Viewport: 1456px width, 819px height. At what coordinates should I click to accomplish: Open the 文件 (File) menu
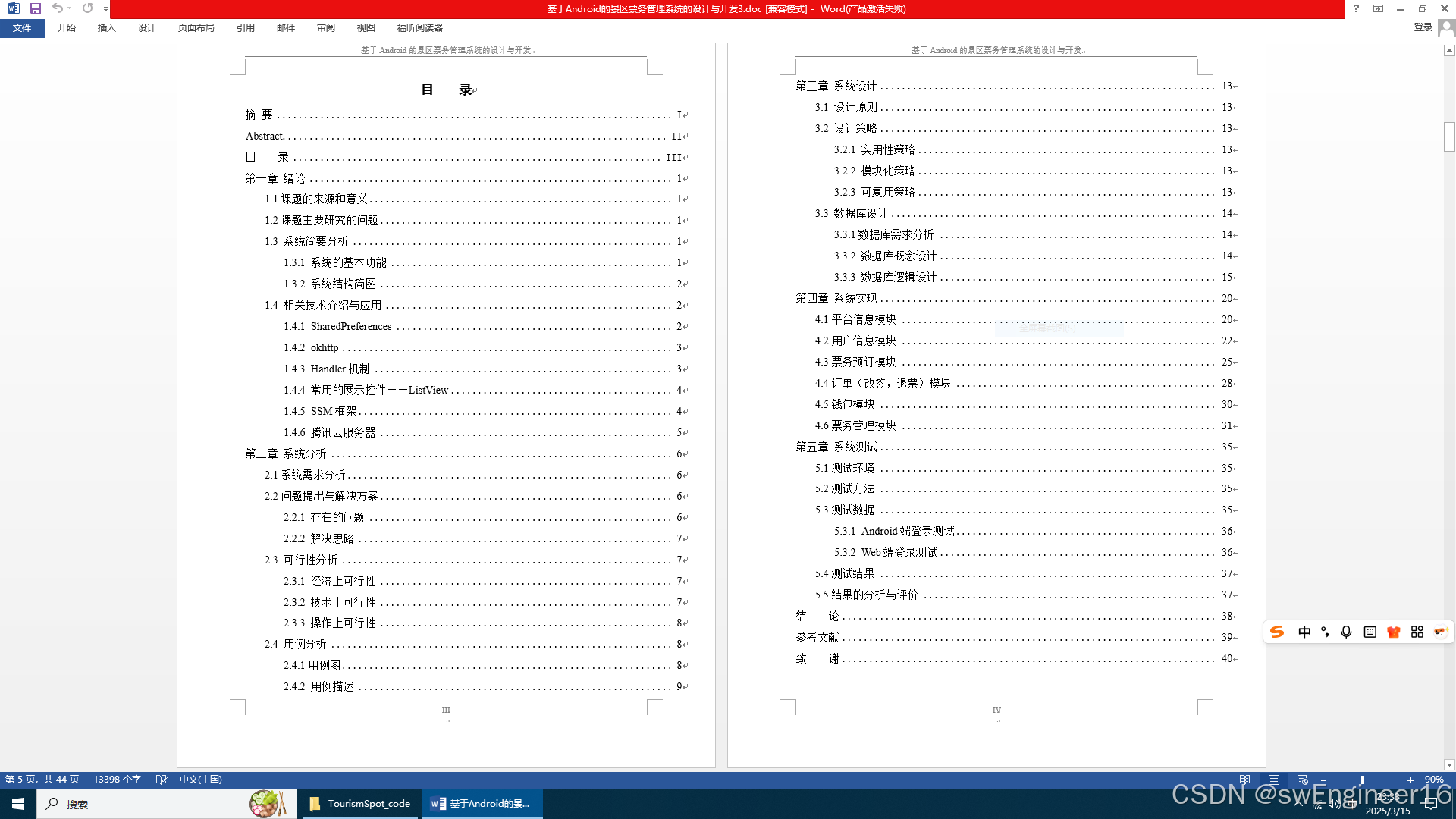[22, 28]
